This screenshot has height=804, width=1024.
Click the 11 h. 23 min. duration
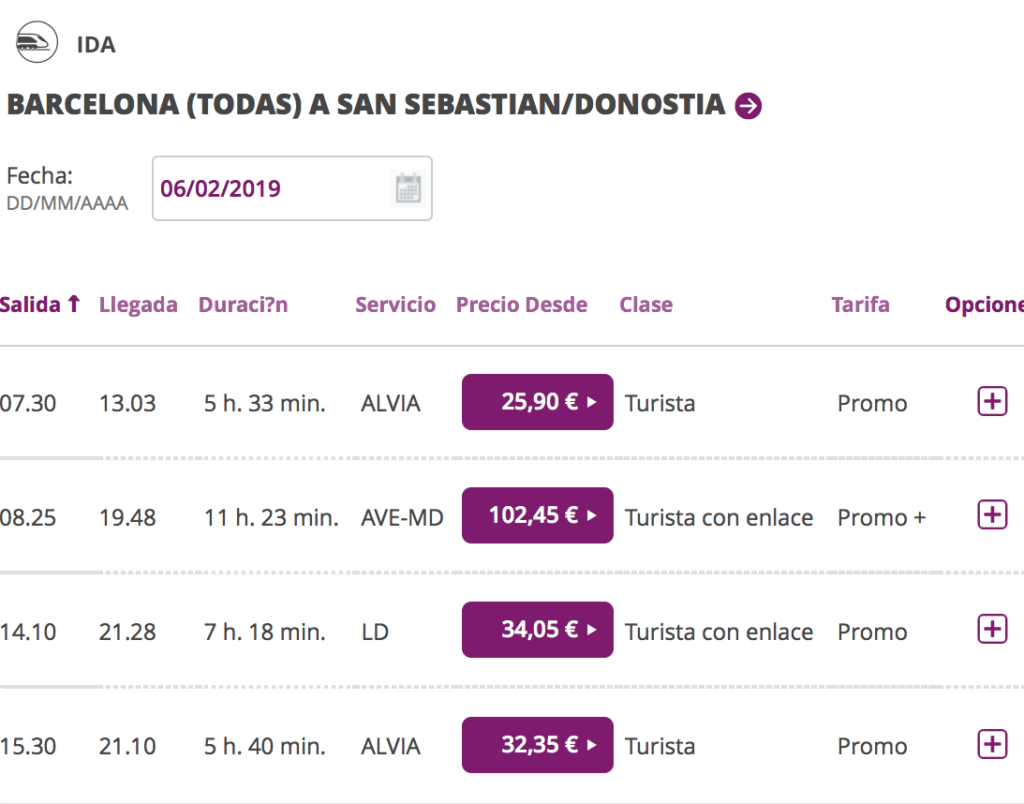pyautogui.click(x=271, y=518)
